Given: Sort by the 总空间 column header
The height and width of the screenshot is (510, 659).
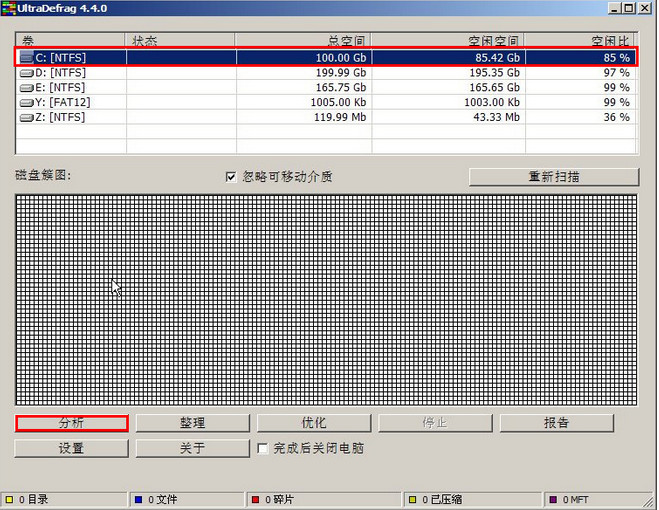Looking at the screenshot, I should [303, 40].
